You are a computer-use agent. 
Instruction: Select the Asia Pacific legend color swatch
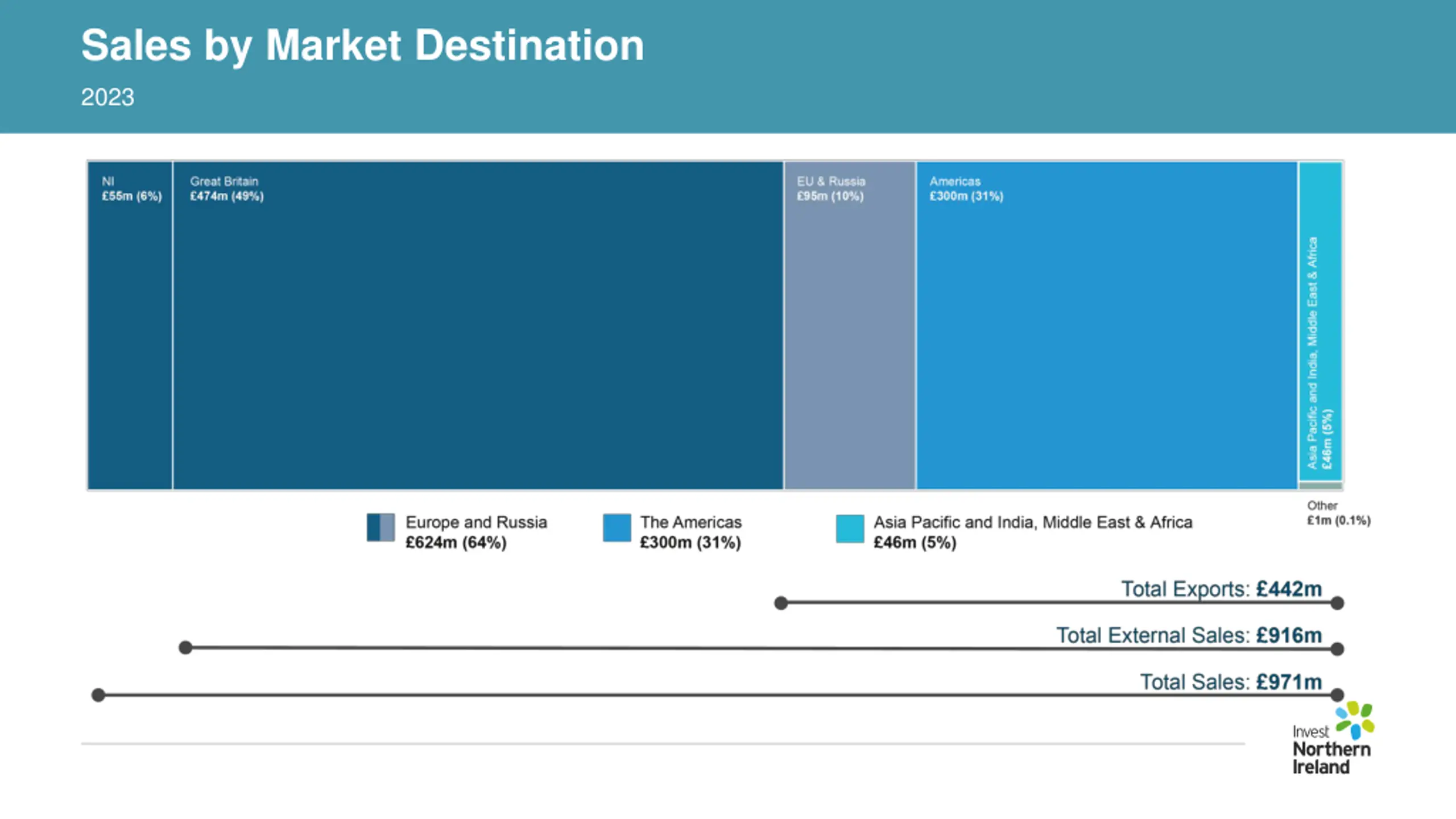pyautogui.click(x=850, y=528)
